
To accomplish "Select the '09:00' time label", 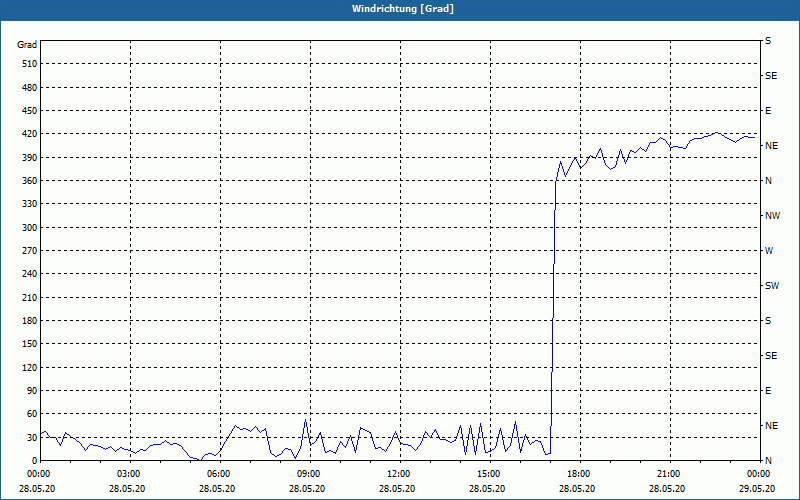I will pyautogui.click(x=308, y=474).
